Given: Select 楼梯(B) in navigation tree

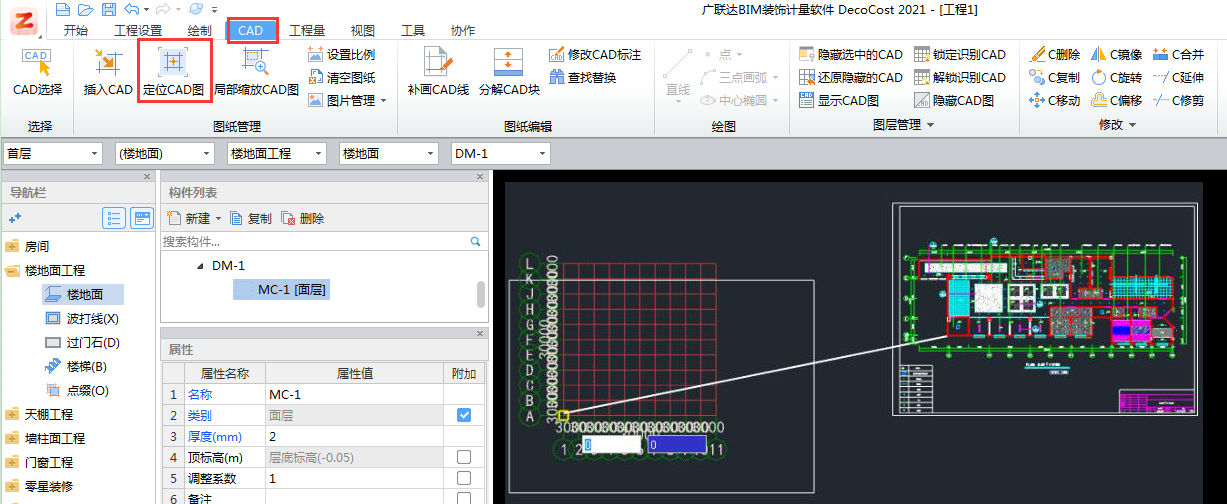Looking at the screenshot, I should coord(76,366).
